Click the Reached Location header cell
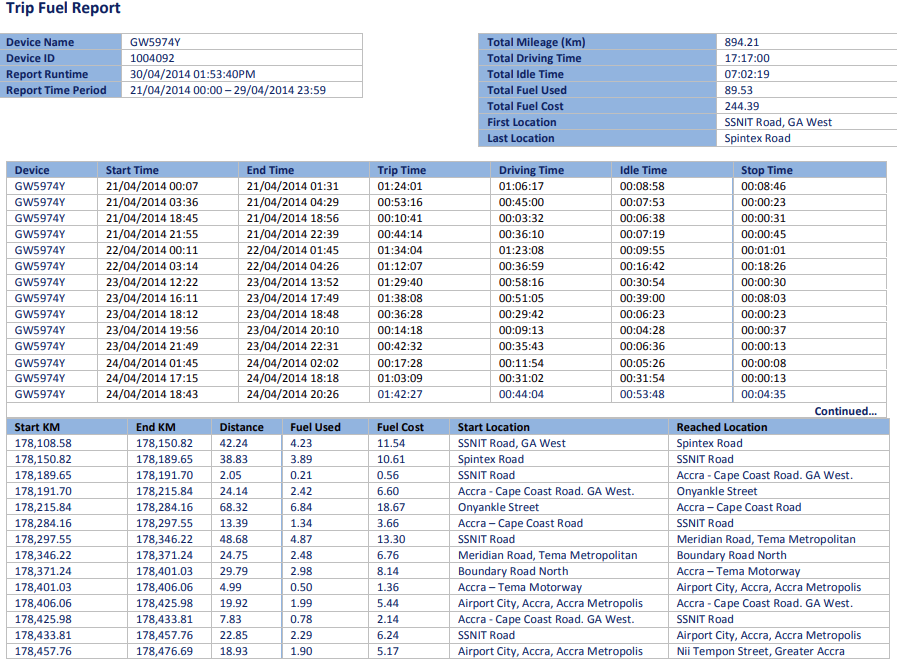 click(720, 427)
